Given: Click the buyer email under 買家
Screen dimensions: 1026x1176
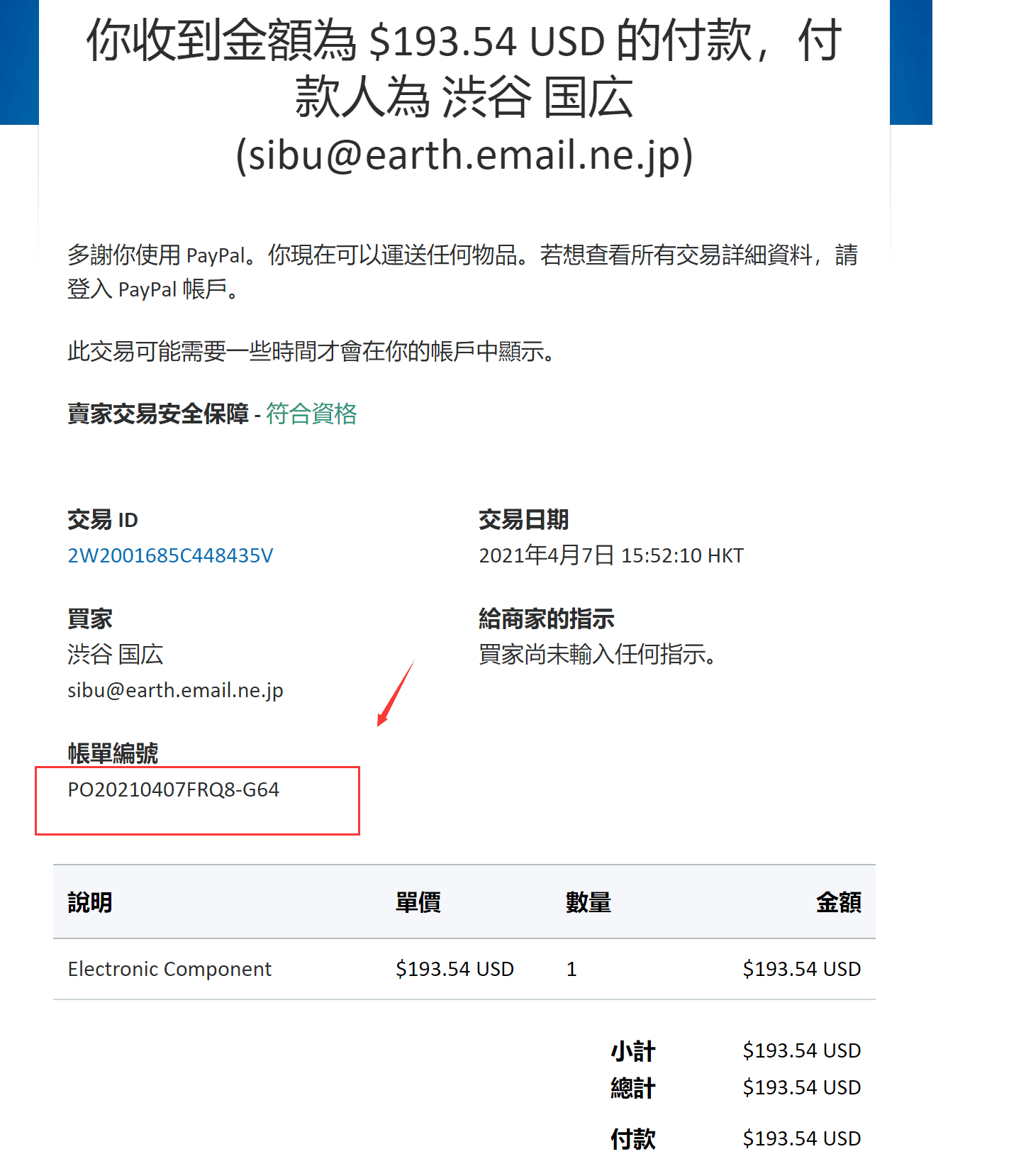Looking at the screenshot, I should click(x=175, y=690).
